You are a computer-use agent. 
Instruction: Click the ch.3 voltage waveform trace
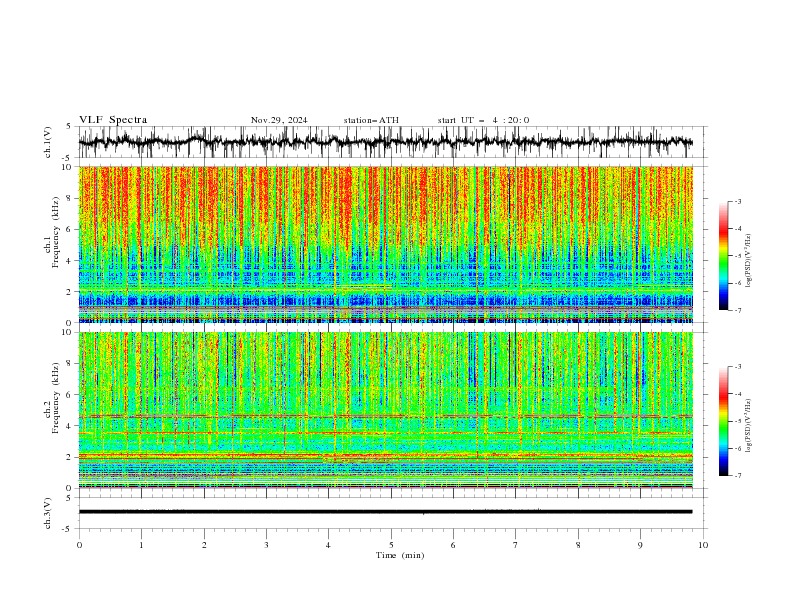(385, 512)
